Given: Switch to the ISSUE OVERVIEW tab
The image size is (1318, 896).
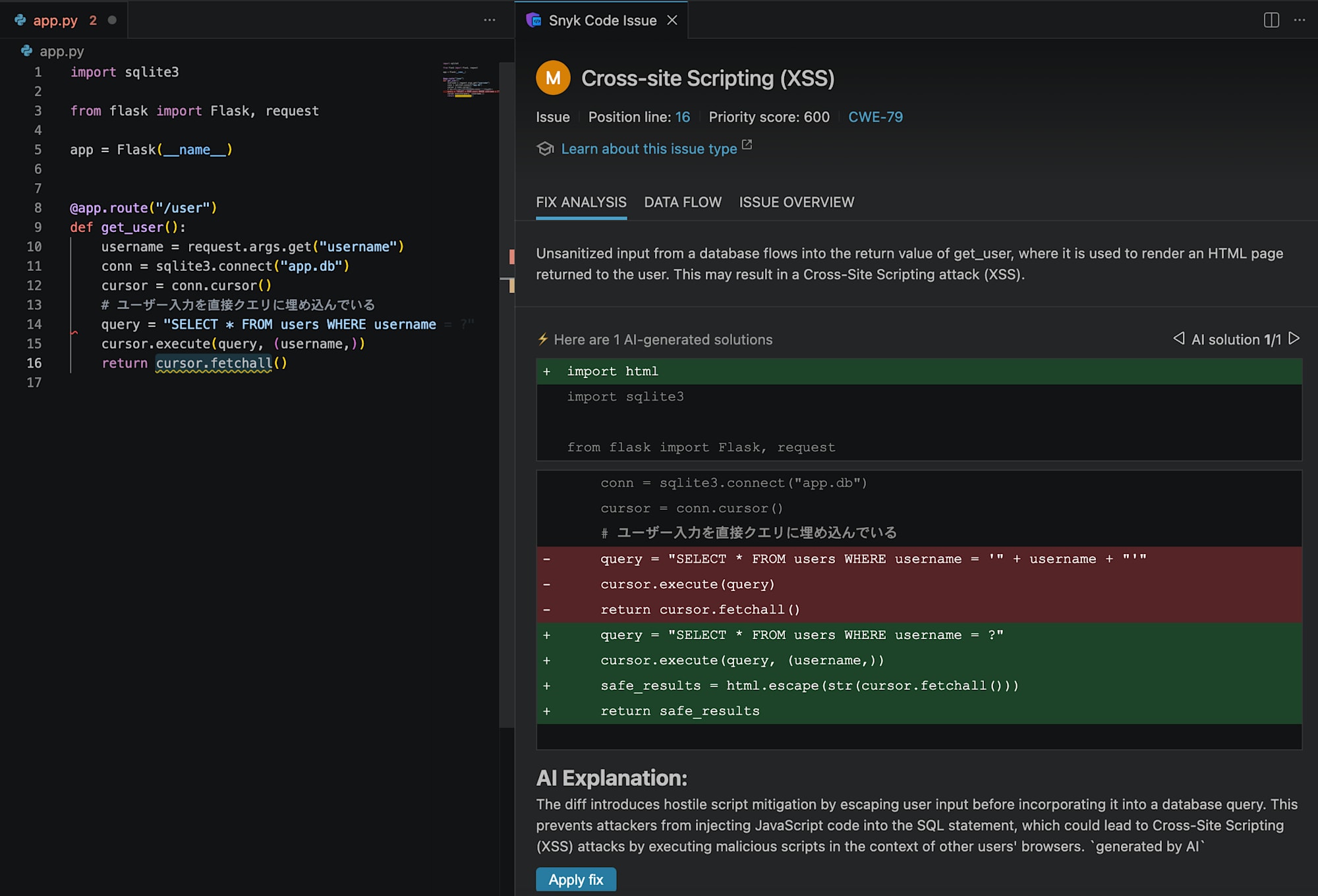Looking at the screenshot, I should [x=796, y=202].
